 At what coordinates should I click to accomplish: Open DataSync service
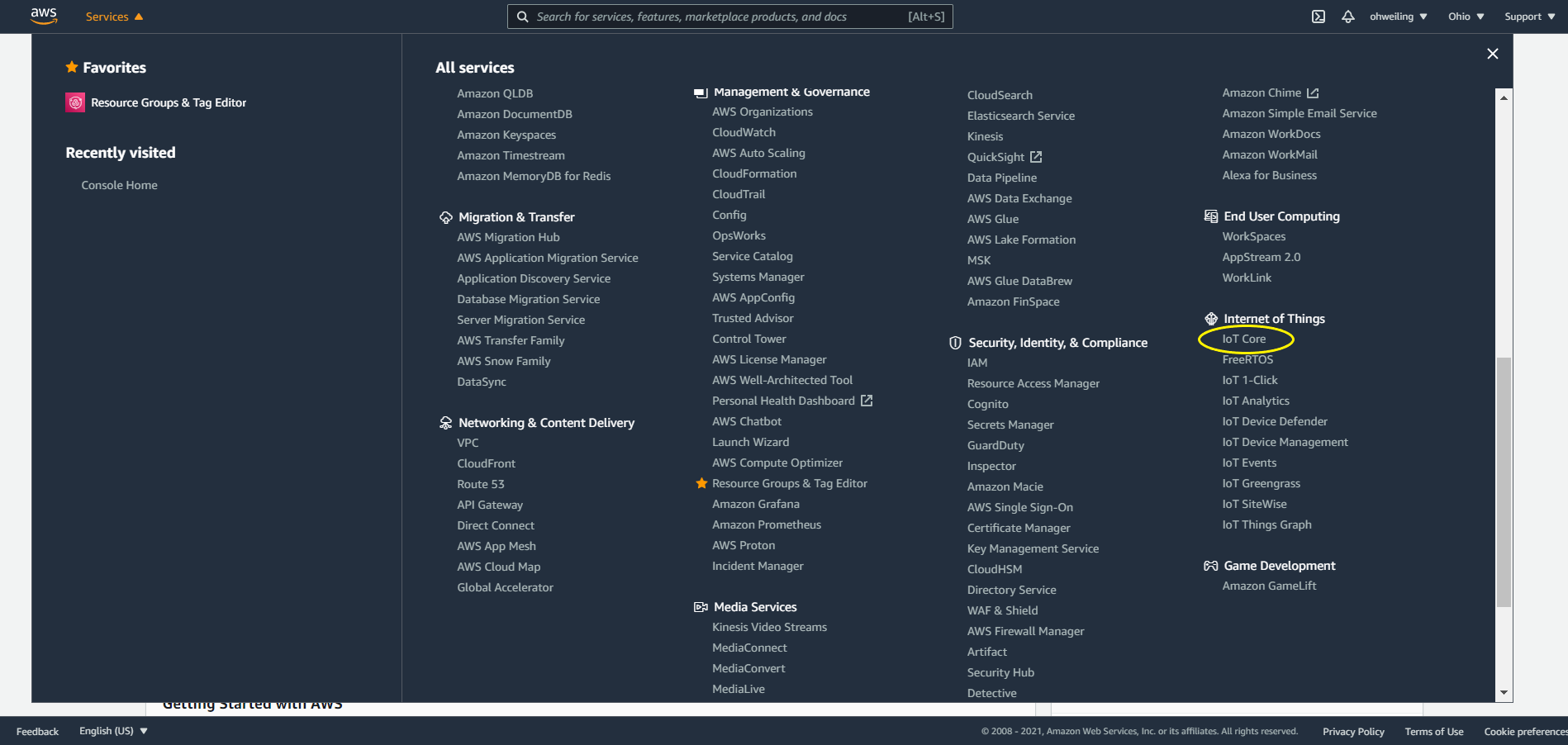[x=482, y=382]
